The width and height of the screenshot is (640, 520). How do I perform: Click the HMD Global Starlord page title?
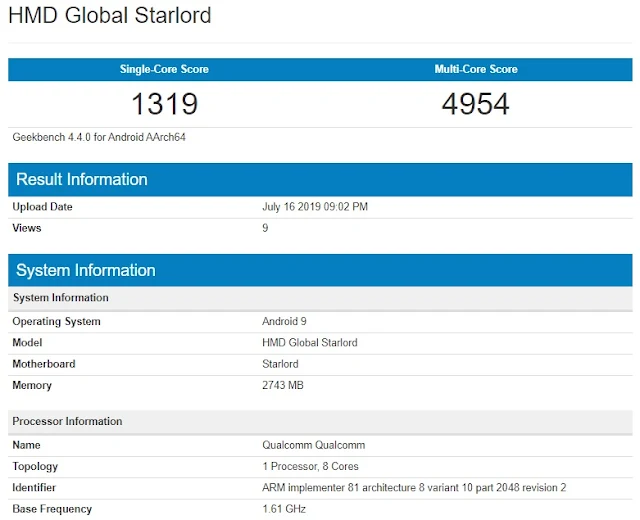tap(110, 17)
